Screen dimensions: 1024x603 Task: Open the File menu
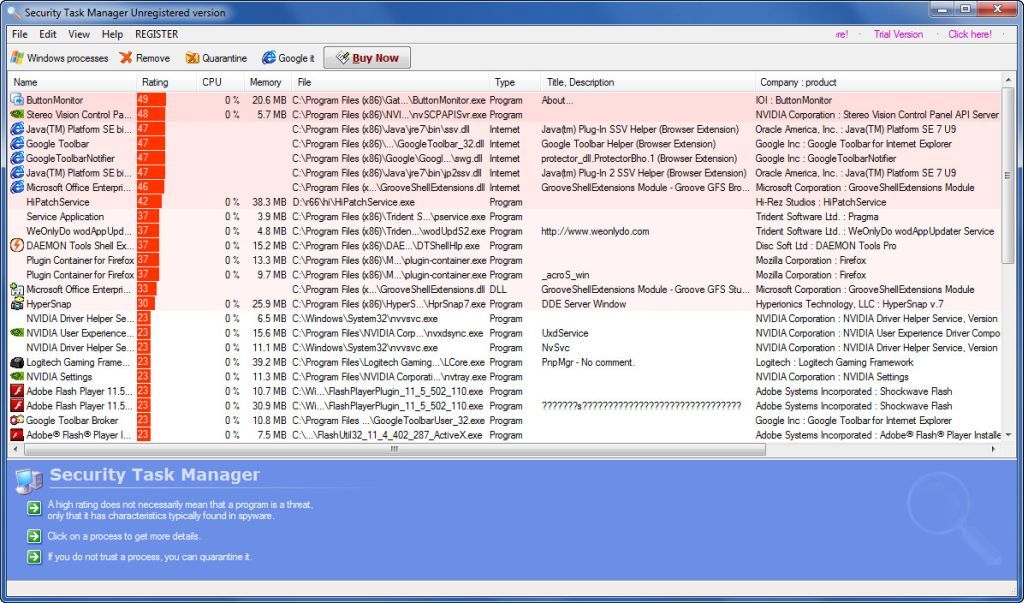click(x=20, y=34)
